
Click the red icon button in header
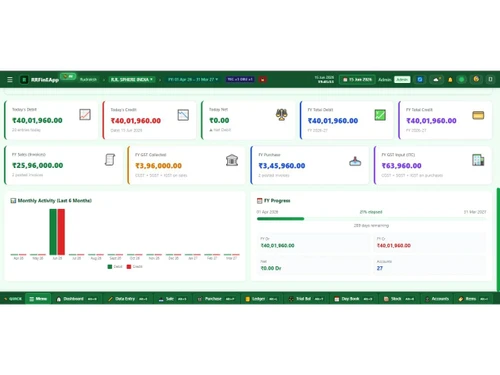(x=263, y=80)
